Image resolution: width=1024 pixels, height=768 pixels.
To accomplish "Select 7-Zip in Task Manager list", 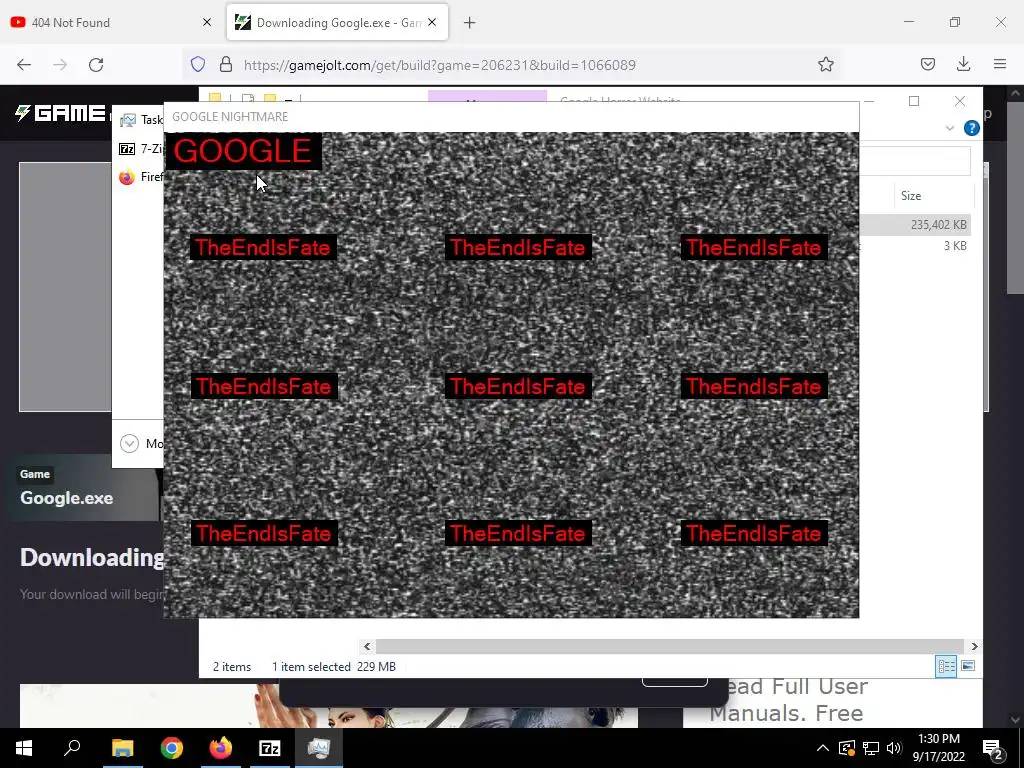I will click(x=140, y=149).
